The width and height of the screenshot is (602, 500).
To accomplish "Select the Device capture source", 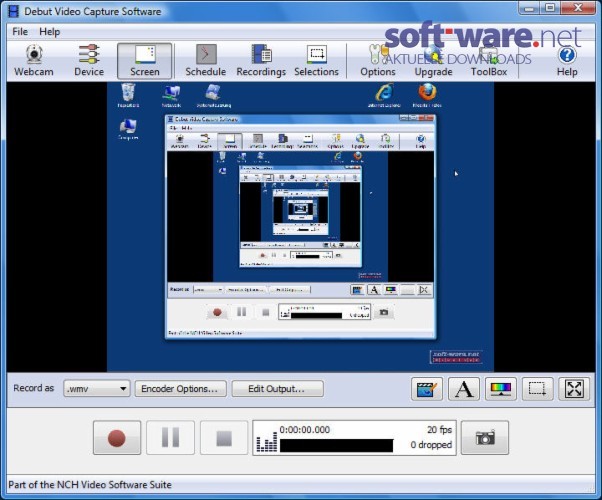I will [89, 61].
